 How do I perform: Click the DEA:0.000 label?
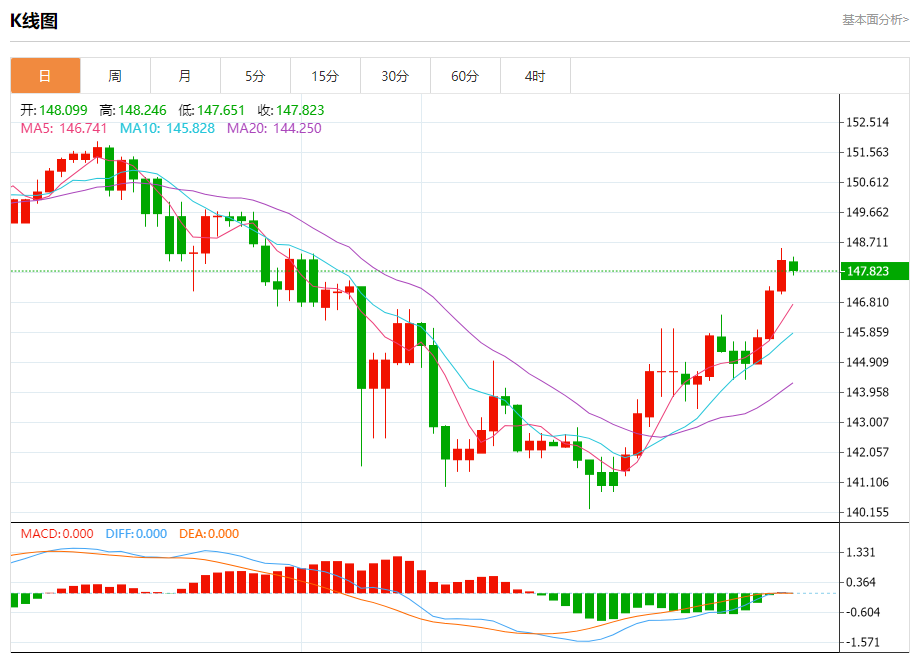point(209,533)
